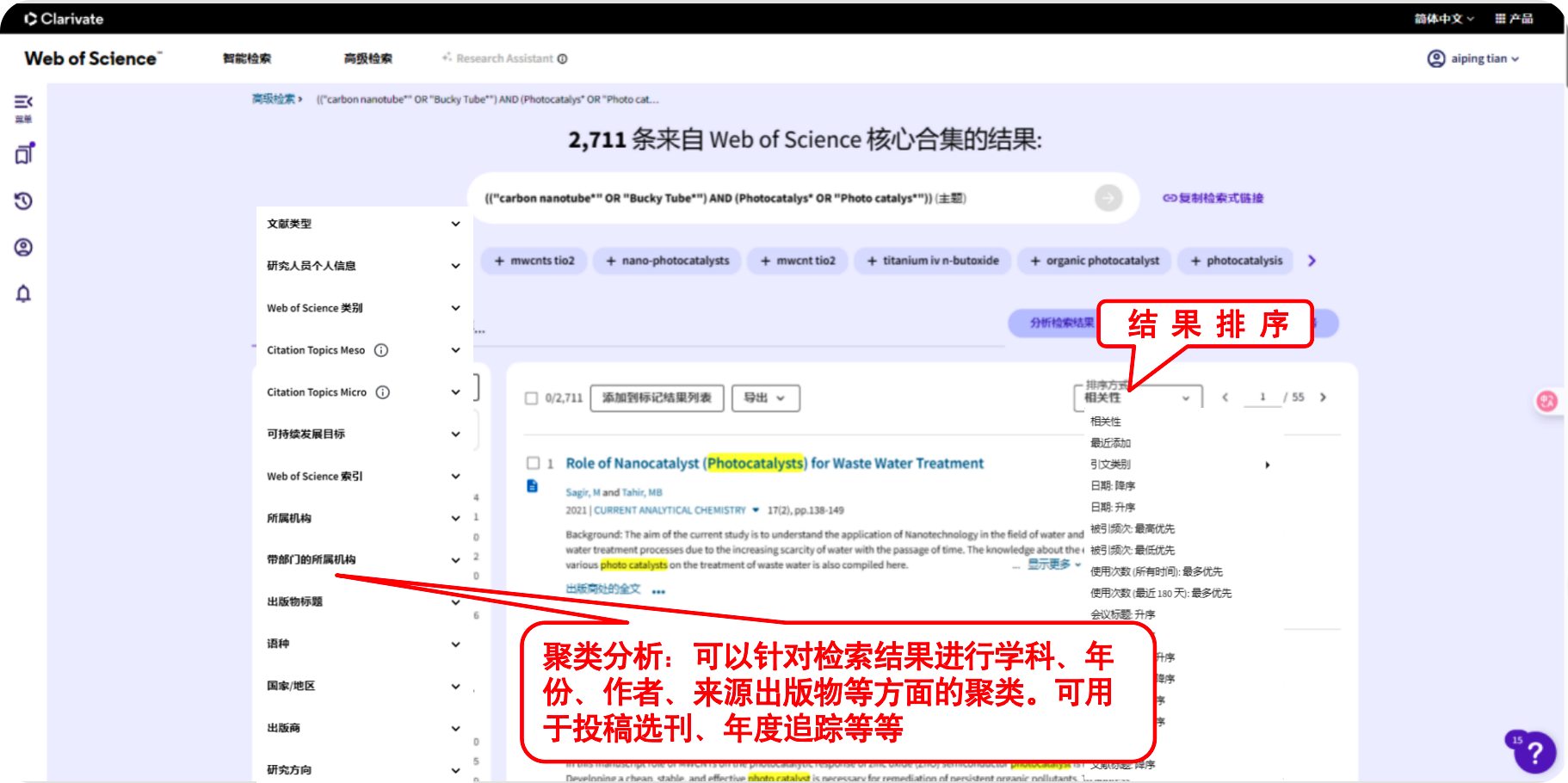Open search history clock icon

pos(23,200)
